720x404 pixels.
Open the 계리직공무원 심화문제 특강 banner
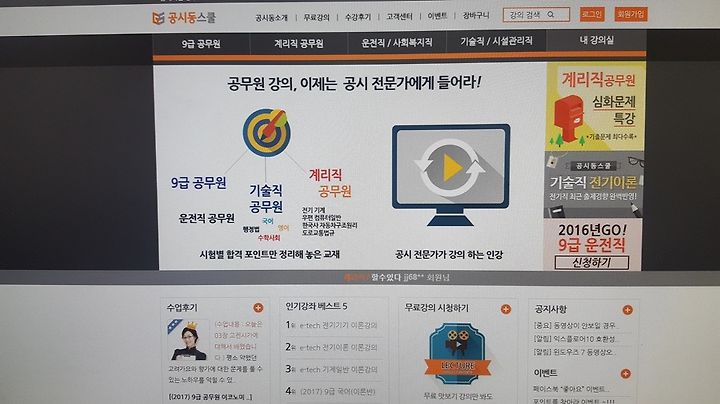[x=596, y=107]
